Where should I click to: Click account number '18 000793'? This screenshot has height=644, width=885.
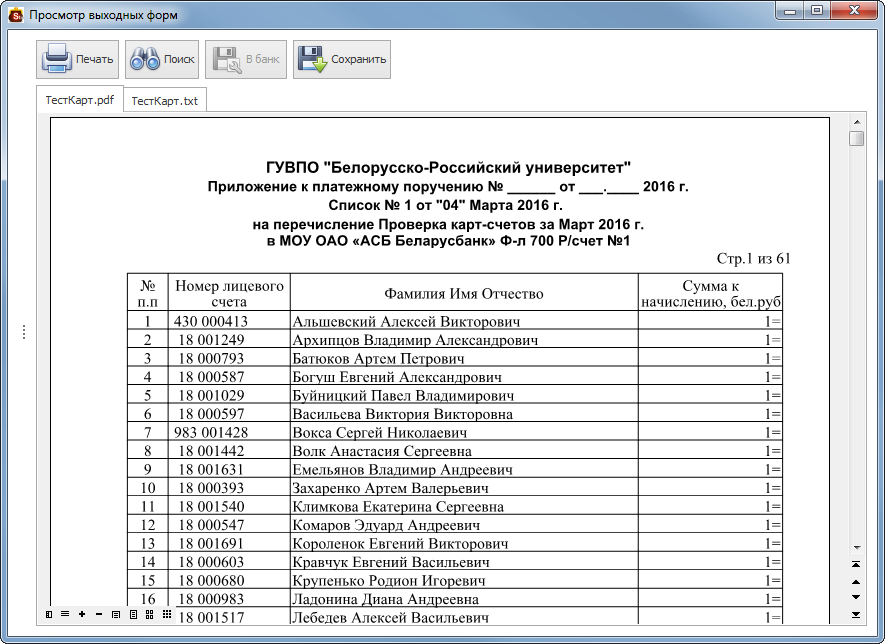click(x=211, y=358)
